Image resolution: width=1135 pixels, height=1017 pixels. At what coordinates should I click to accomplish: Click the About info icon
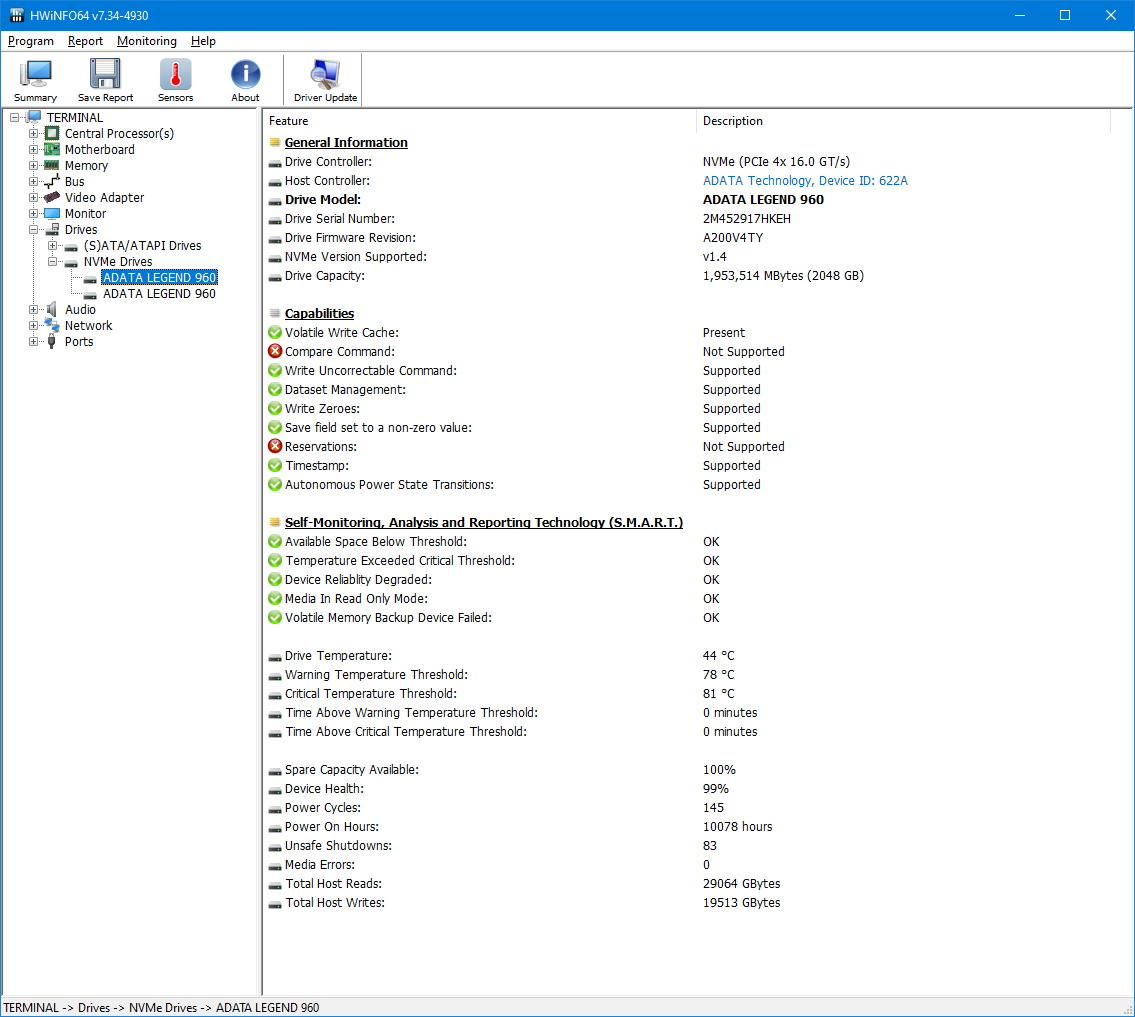[245, 73]
